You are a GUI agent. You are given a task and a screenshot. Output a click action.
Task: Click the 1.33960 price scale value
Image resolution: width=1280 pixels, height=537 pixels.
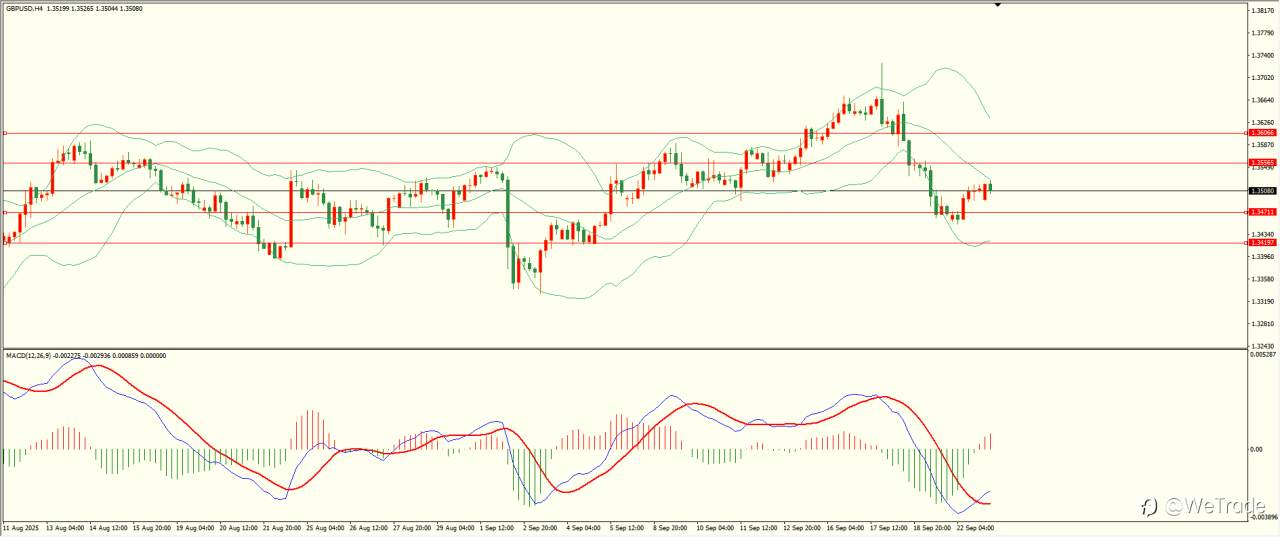1263,256
